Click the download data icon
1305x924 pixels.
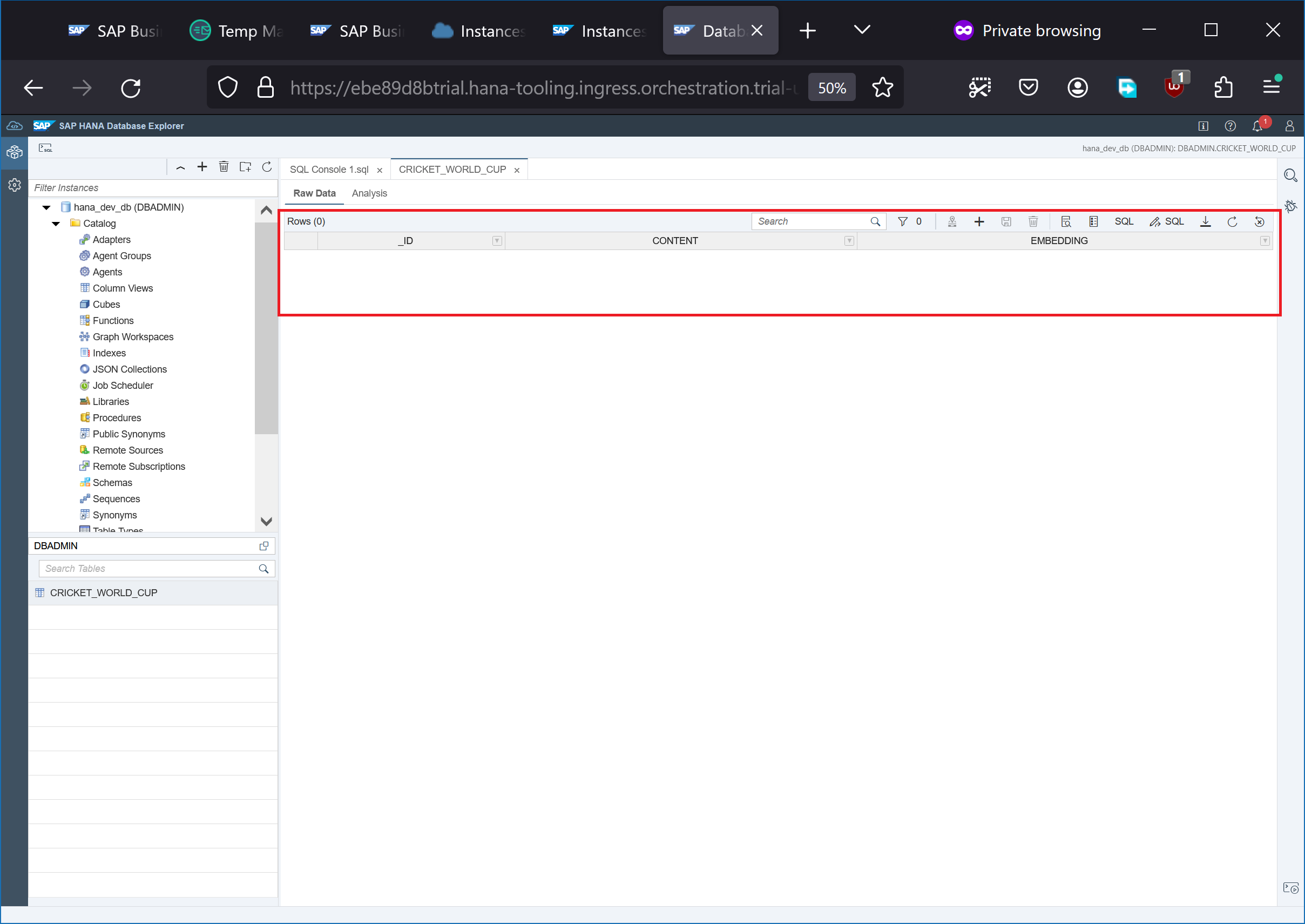[1205, 221]
